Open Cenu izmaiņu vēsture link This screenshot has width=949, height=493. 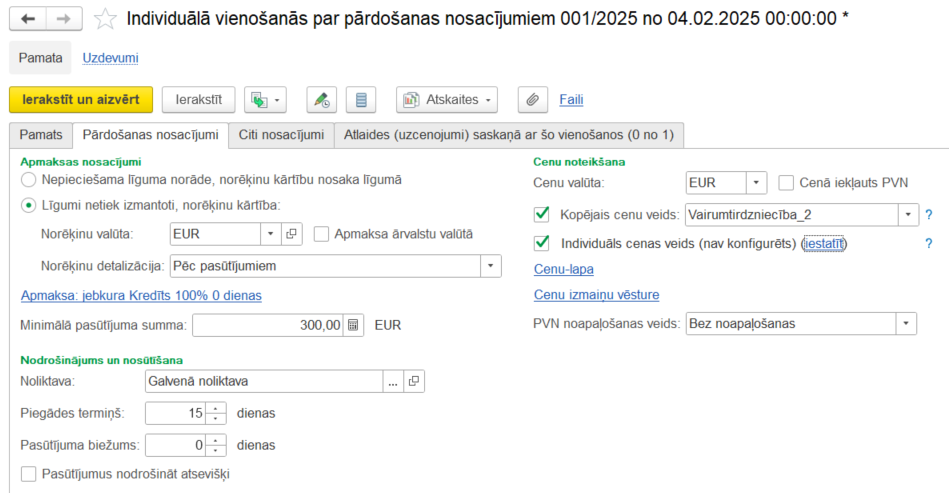click(596, 295)
